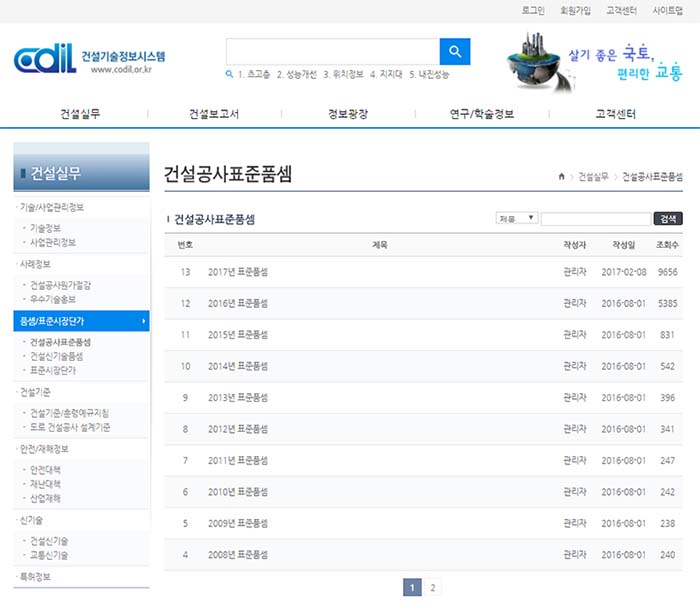Viewport: 700px width, 606px height.
Task: Click the 회원가입 link
Action: click(575, 10)
